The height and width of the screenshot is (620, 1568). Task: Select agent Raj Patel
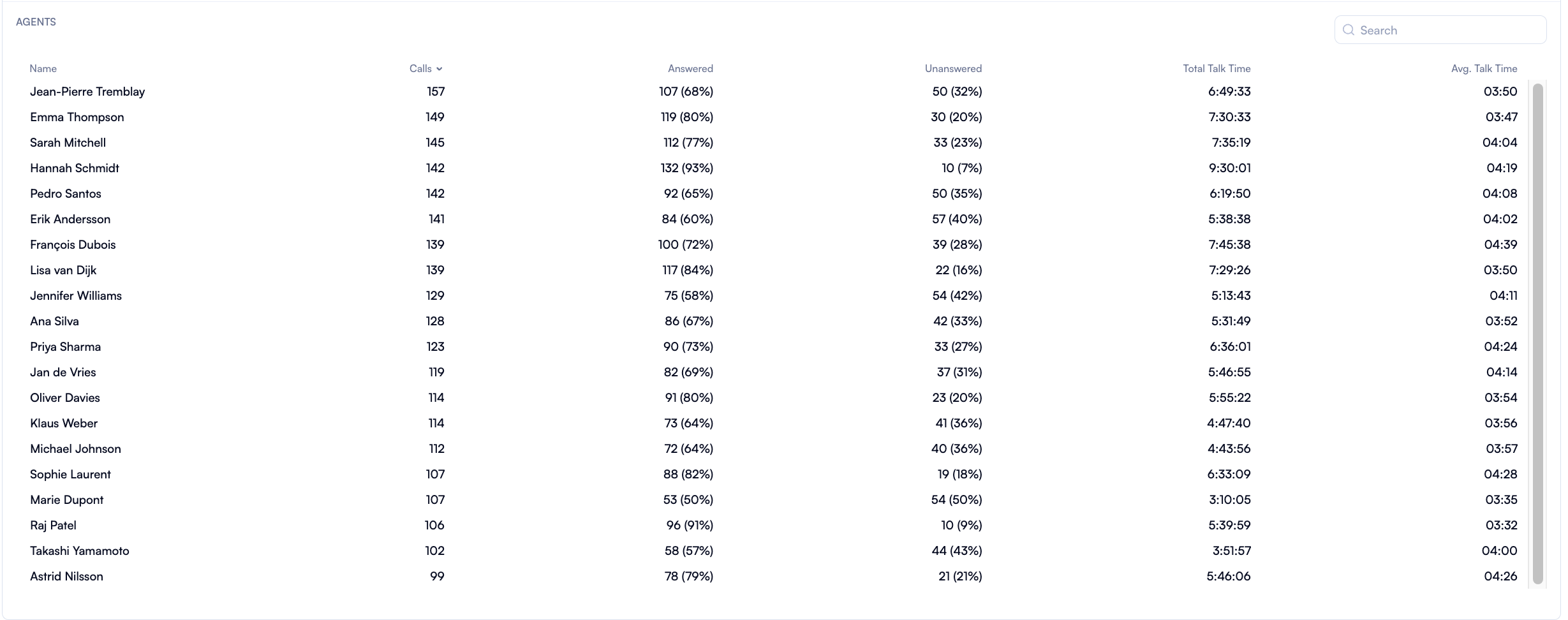click(x=53, y=526)
